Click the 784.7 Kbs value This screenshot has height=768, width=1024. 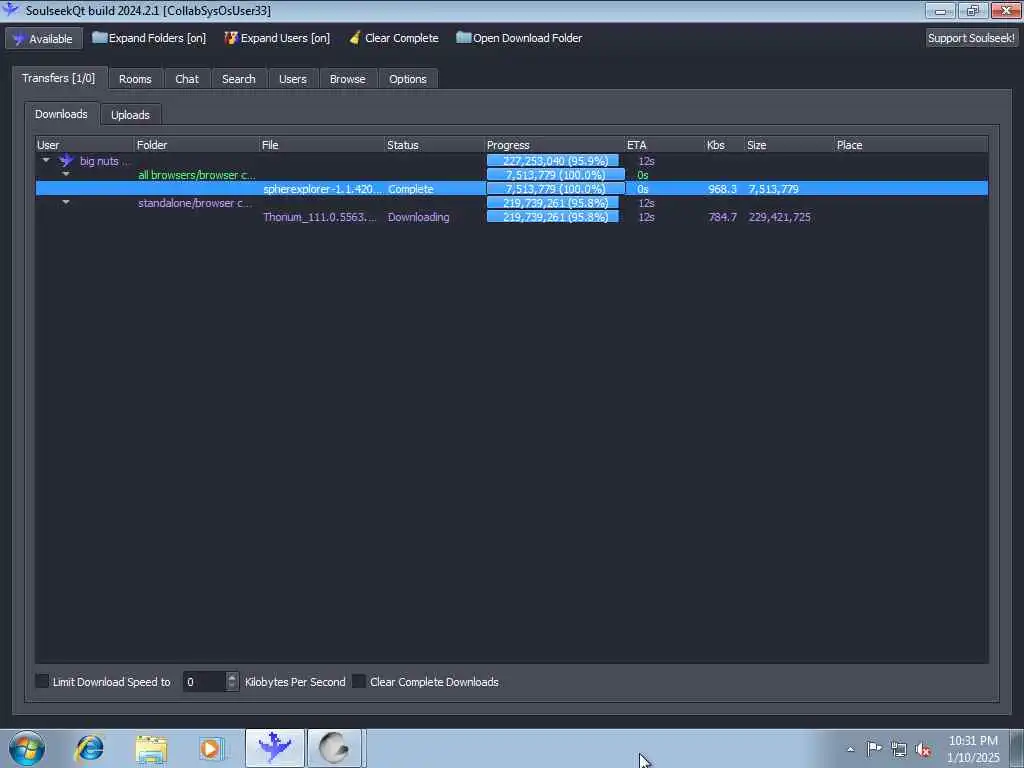click(x=722, y=217)
